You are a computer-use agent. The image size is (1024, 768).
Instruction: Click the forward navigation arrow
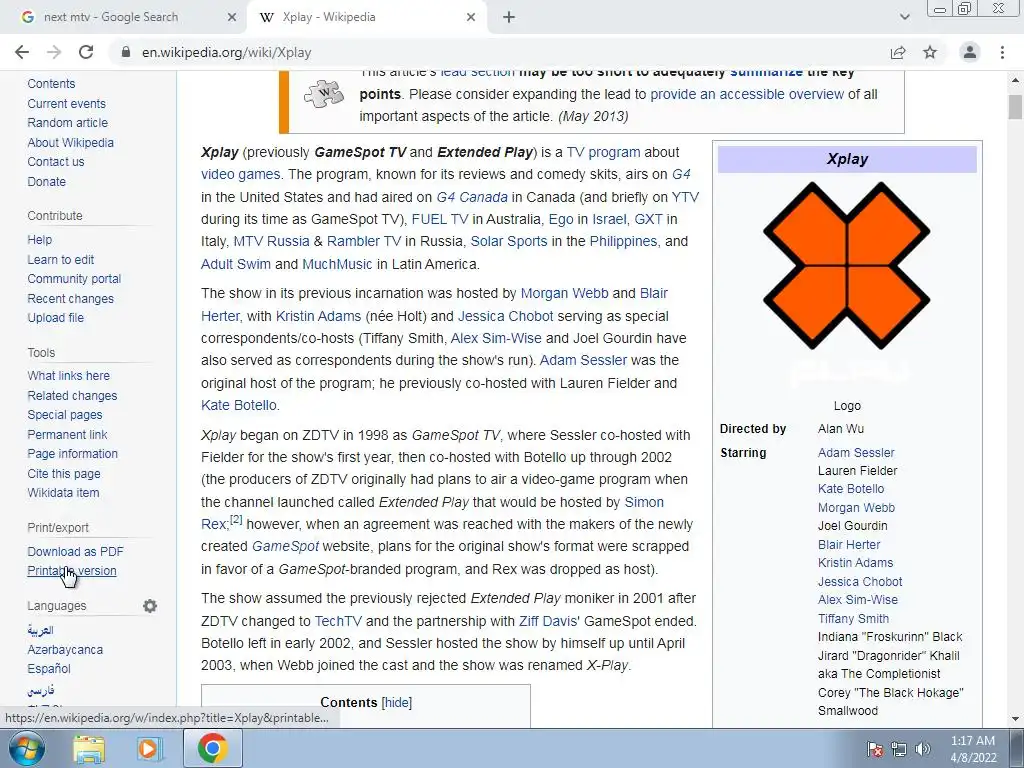point(54,52)
